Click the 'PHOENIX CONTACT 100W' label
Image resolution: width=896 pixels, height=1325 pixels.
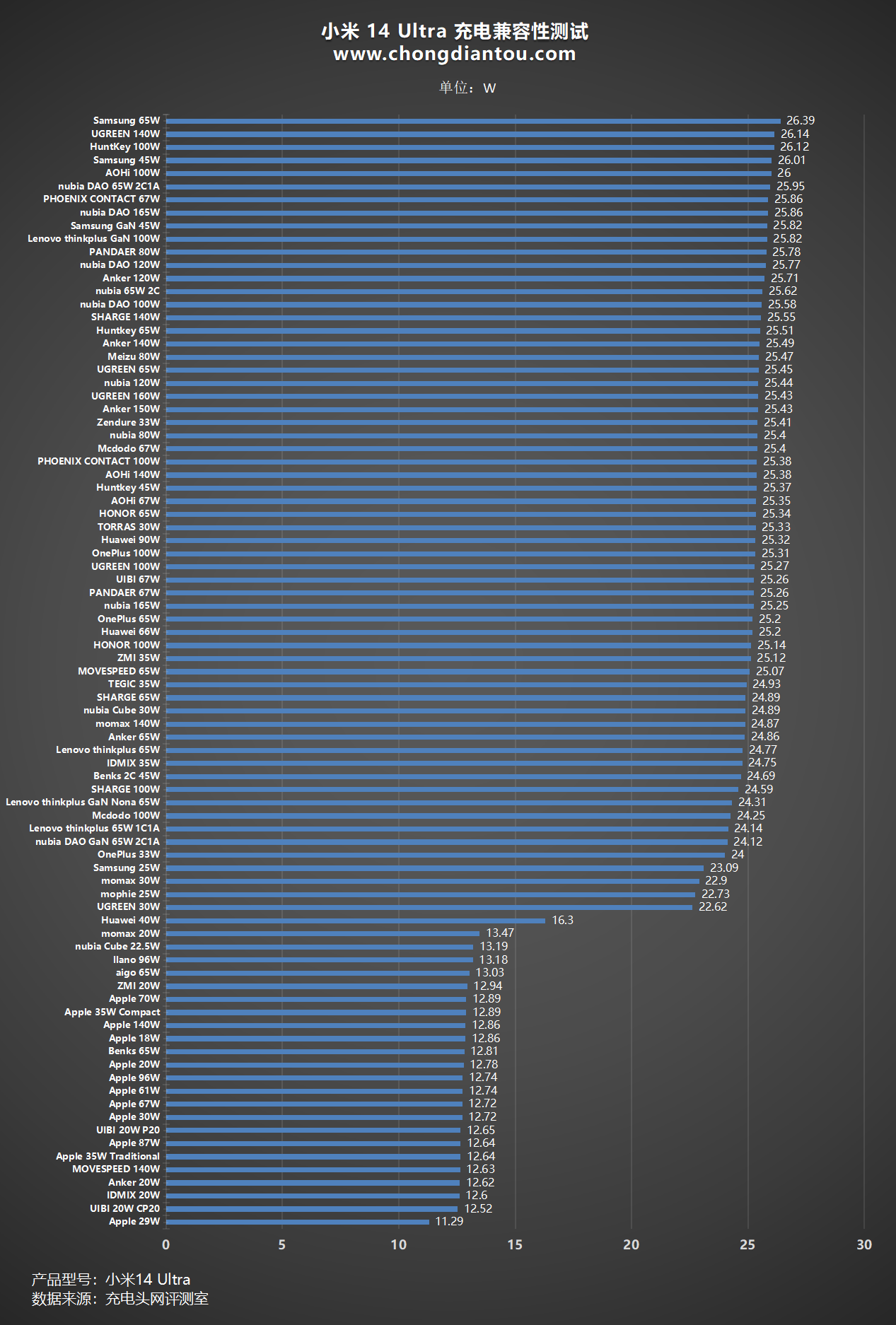click(x=98, y=461)
